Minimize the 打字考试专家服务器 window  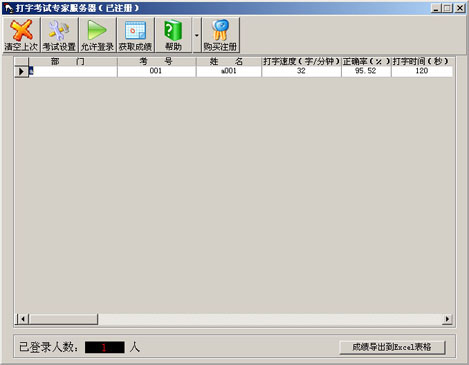tap(436, 8)
